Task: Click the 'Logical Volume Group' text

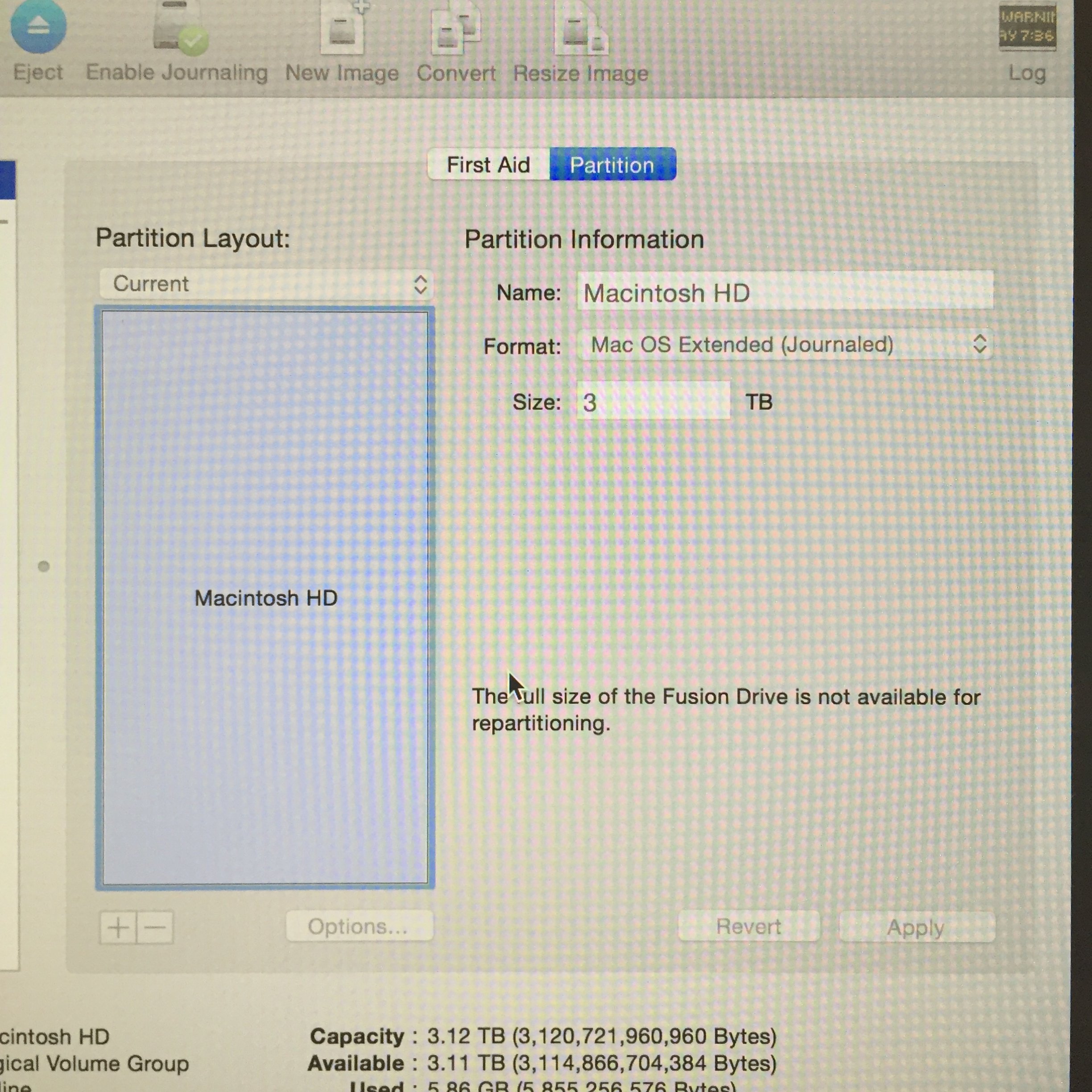Action: point(94,1064)
